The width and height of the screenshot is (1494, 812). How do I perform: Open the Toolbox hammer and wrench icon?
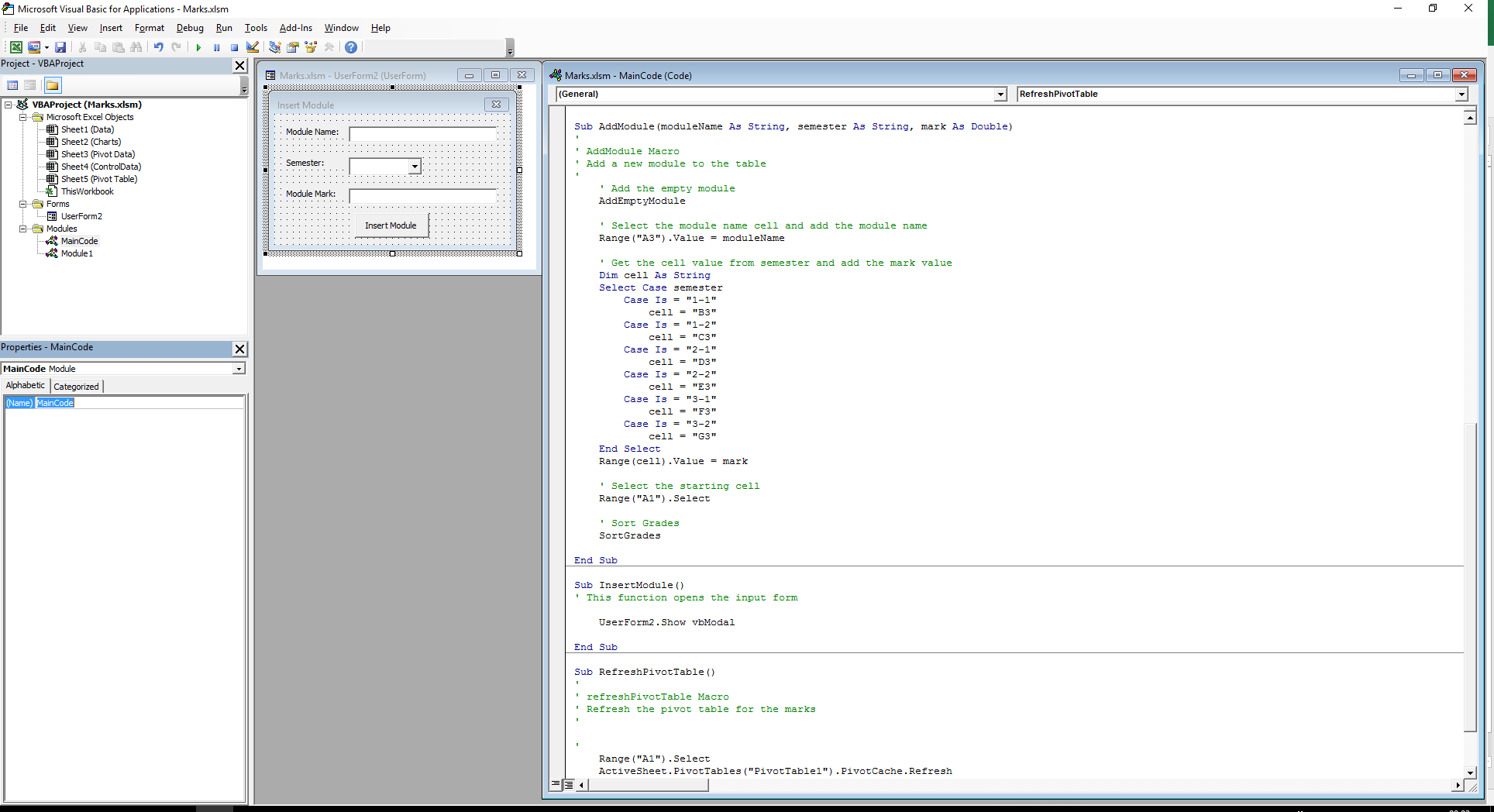329,47
